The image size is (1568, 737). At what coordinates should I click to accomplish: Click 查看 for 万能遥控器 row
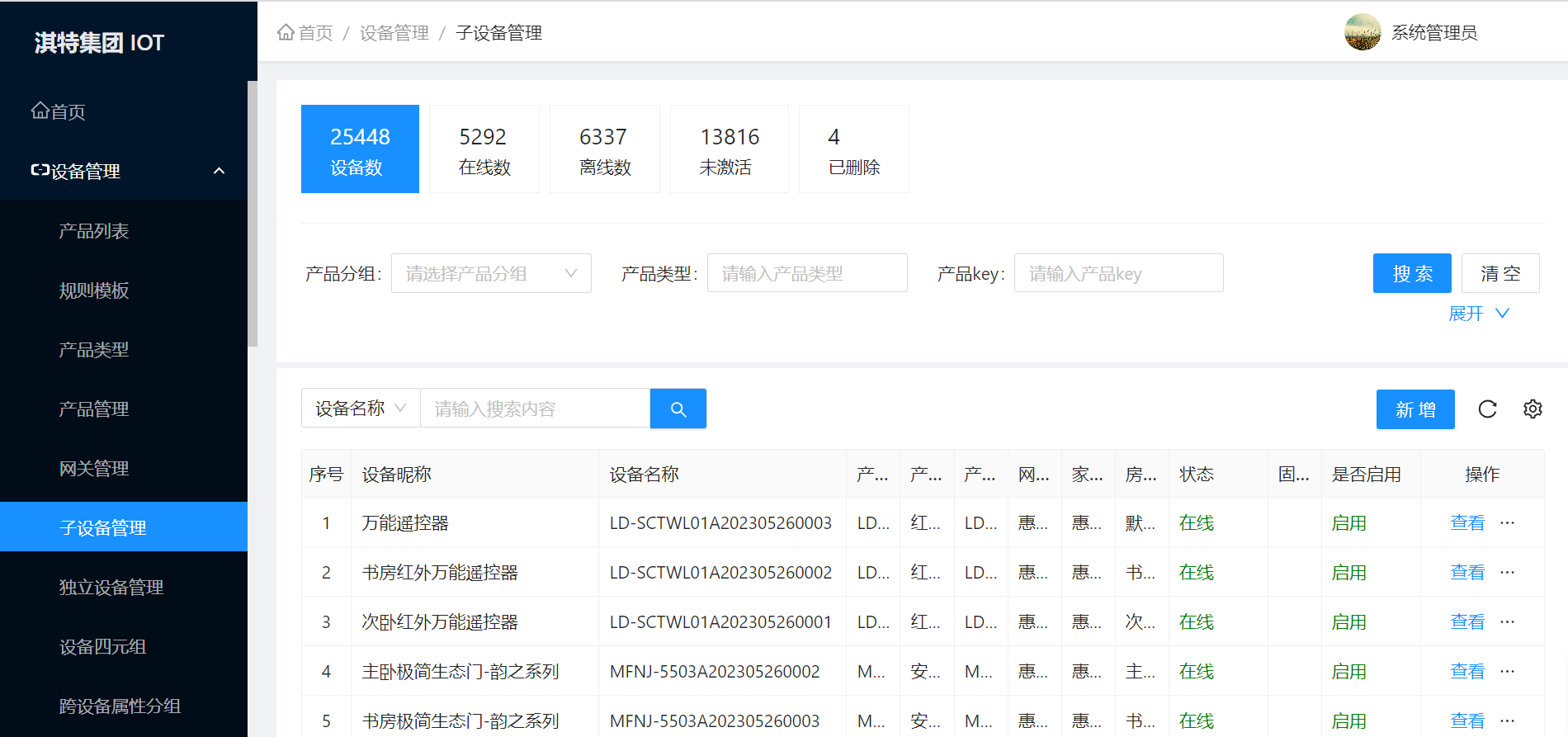point(1467,522)
